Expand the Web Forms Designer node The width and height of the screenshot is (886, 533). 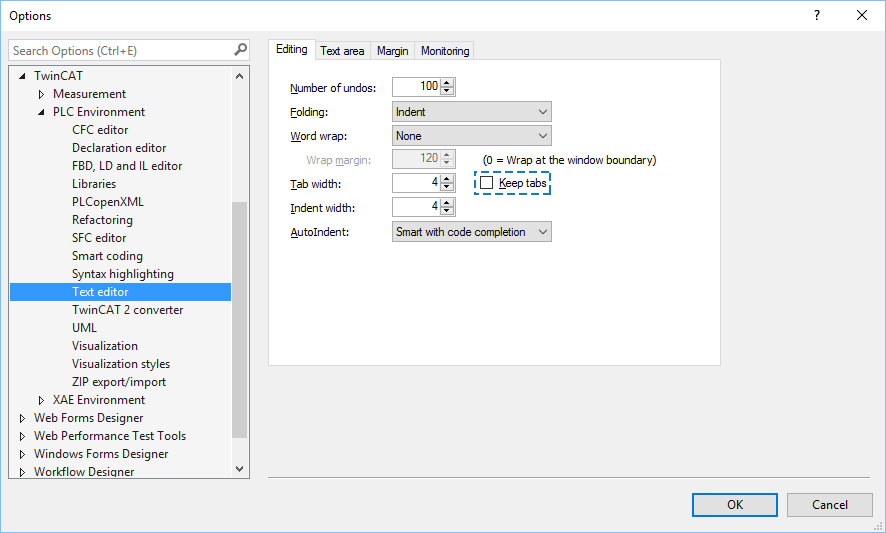tap(23, 418)
